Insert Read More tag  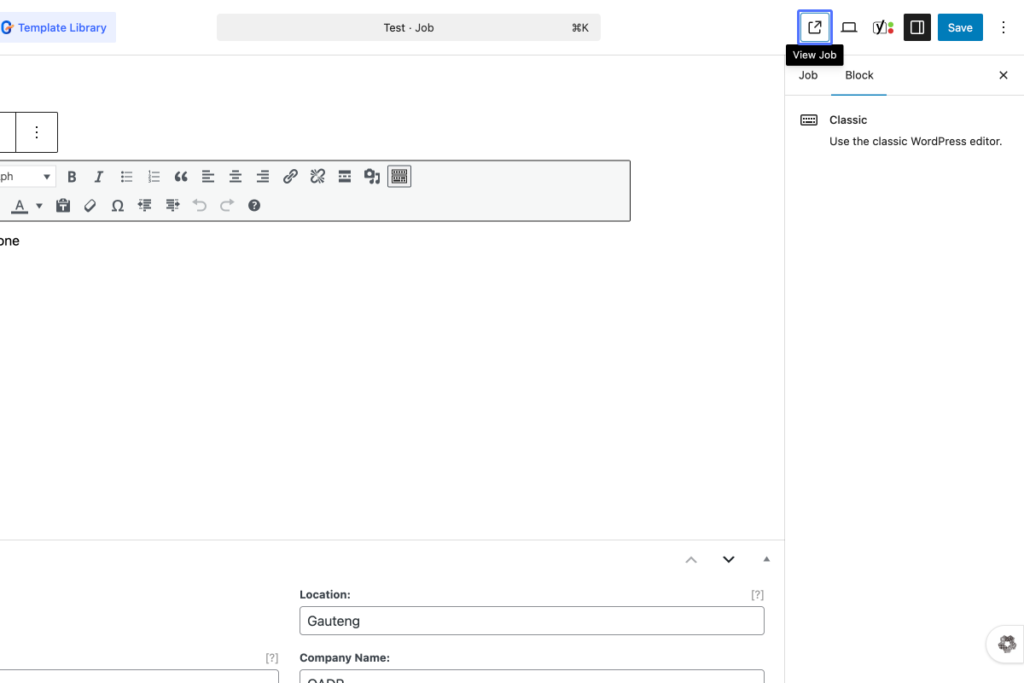(x=344, y=177)
